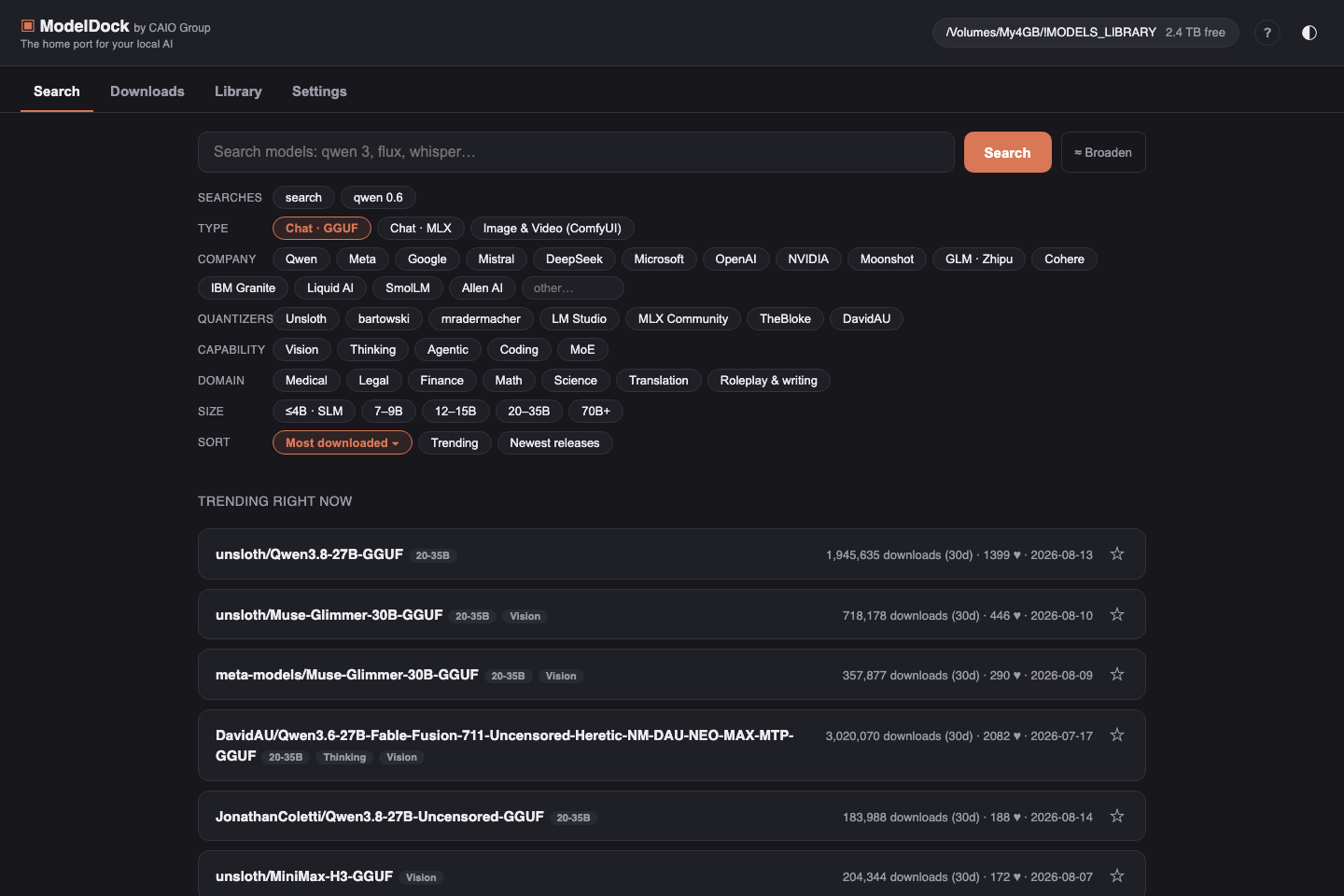Star meta-models/Muse-Glimmer-30B-GGUF model
Image resolution: width=1344 pixels, height=896 pixels.
coord(1117,675)
